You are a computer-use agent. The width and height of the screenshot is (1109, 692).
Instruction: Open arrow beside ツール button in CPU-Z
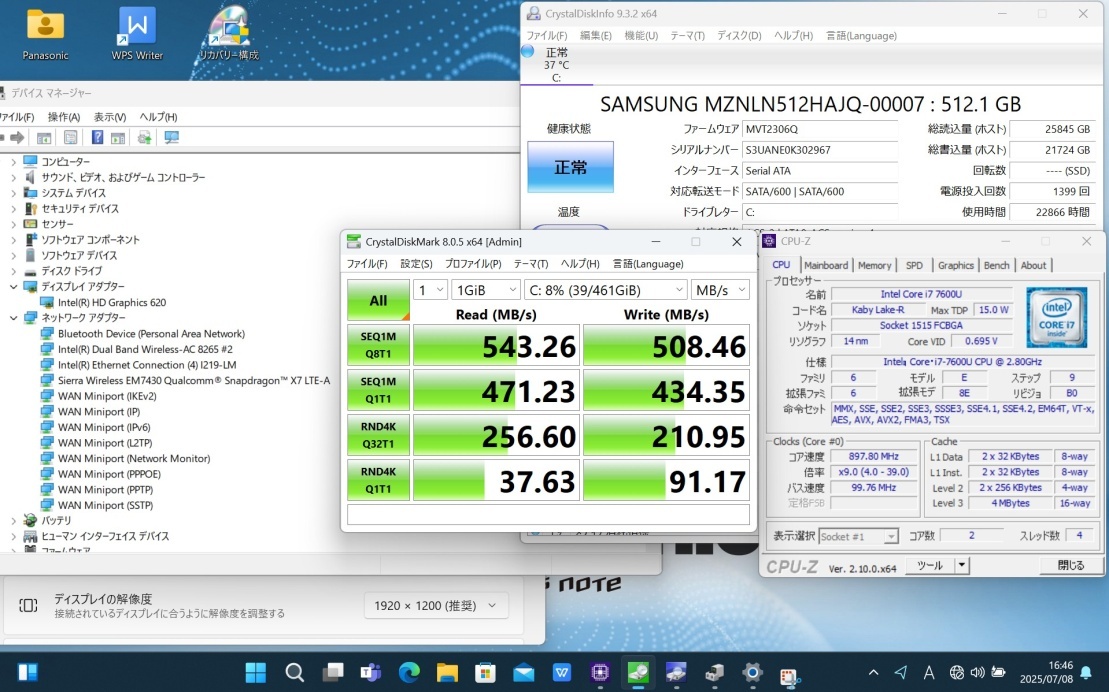[961, 565]
